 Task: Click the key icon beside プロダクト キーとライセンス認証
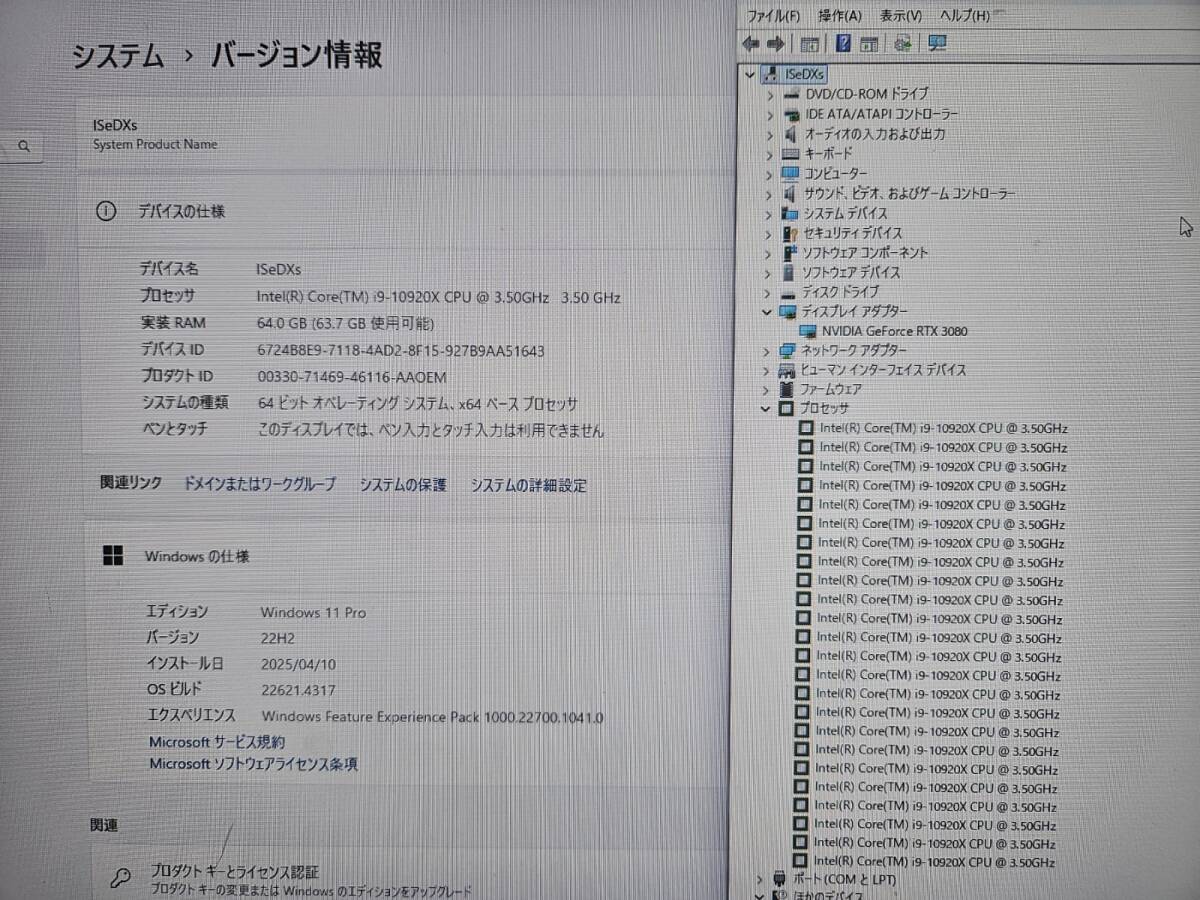tap(120, 878)
